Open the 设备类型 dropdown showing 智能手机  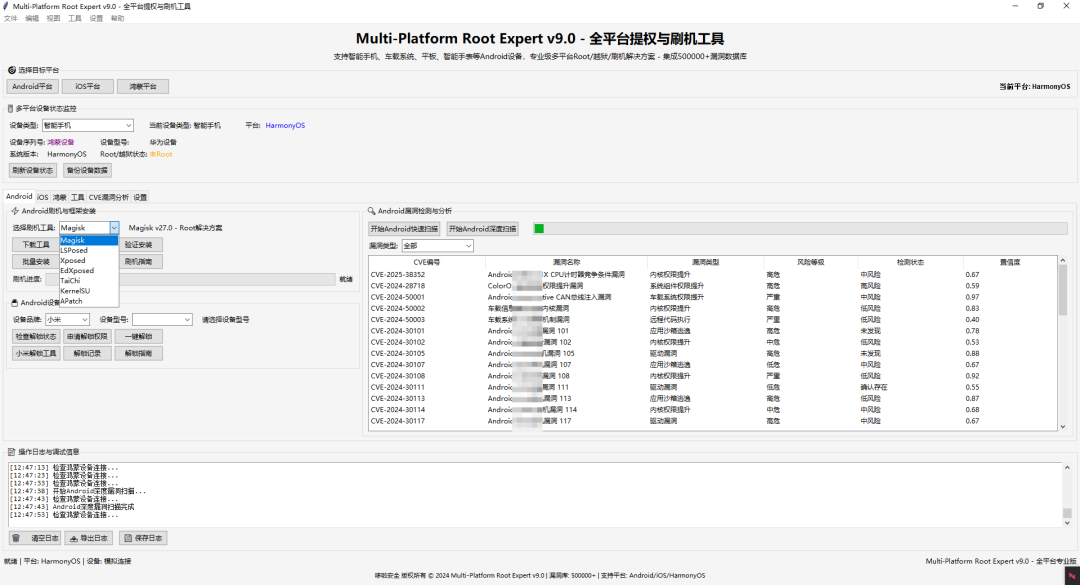pos(87,125)
